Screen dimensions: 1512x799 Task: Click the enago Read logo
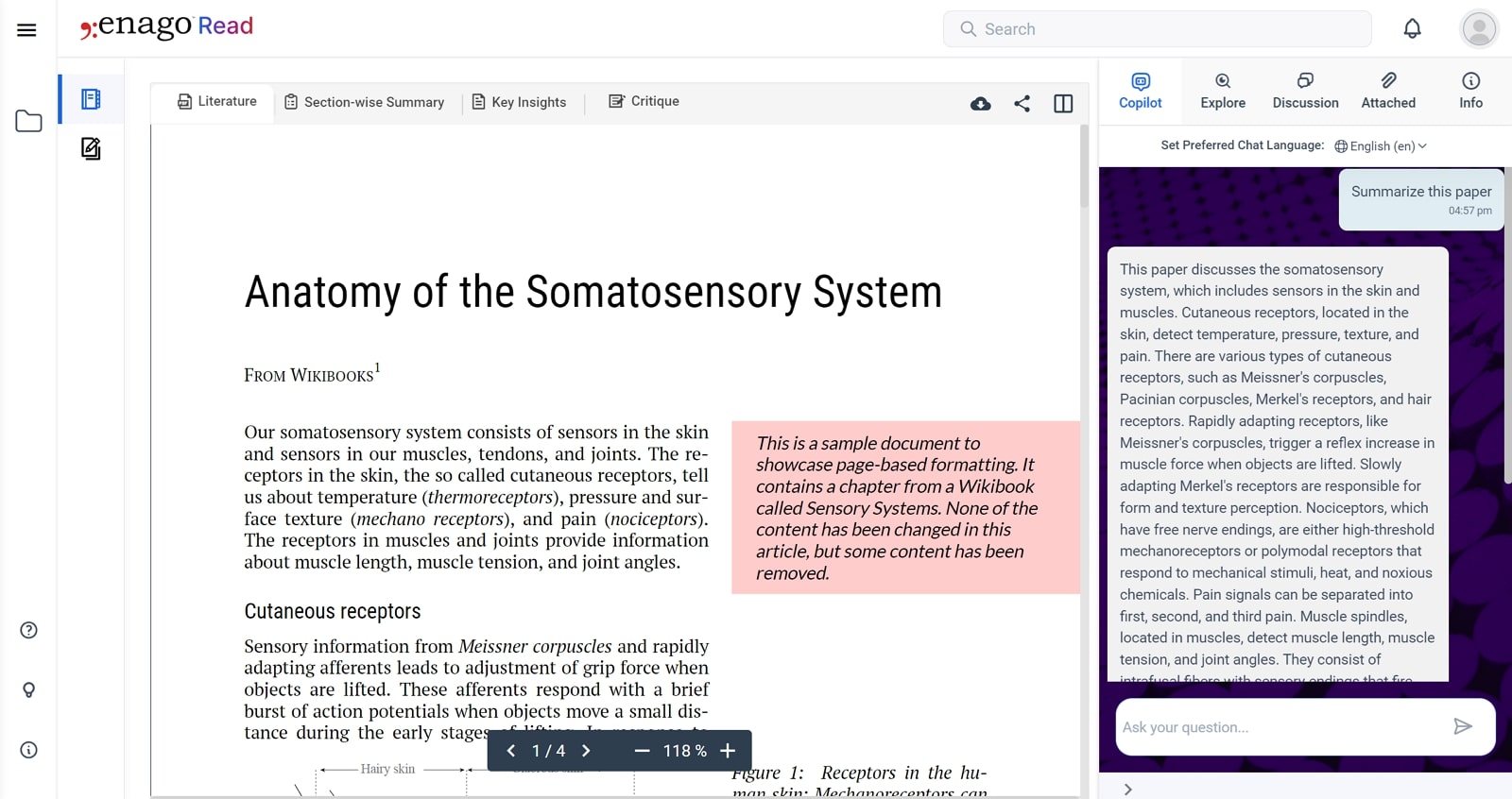(x=167, y=26)
